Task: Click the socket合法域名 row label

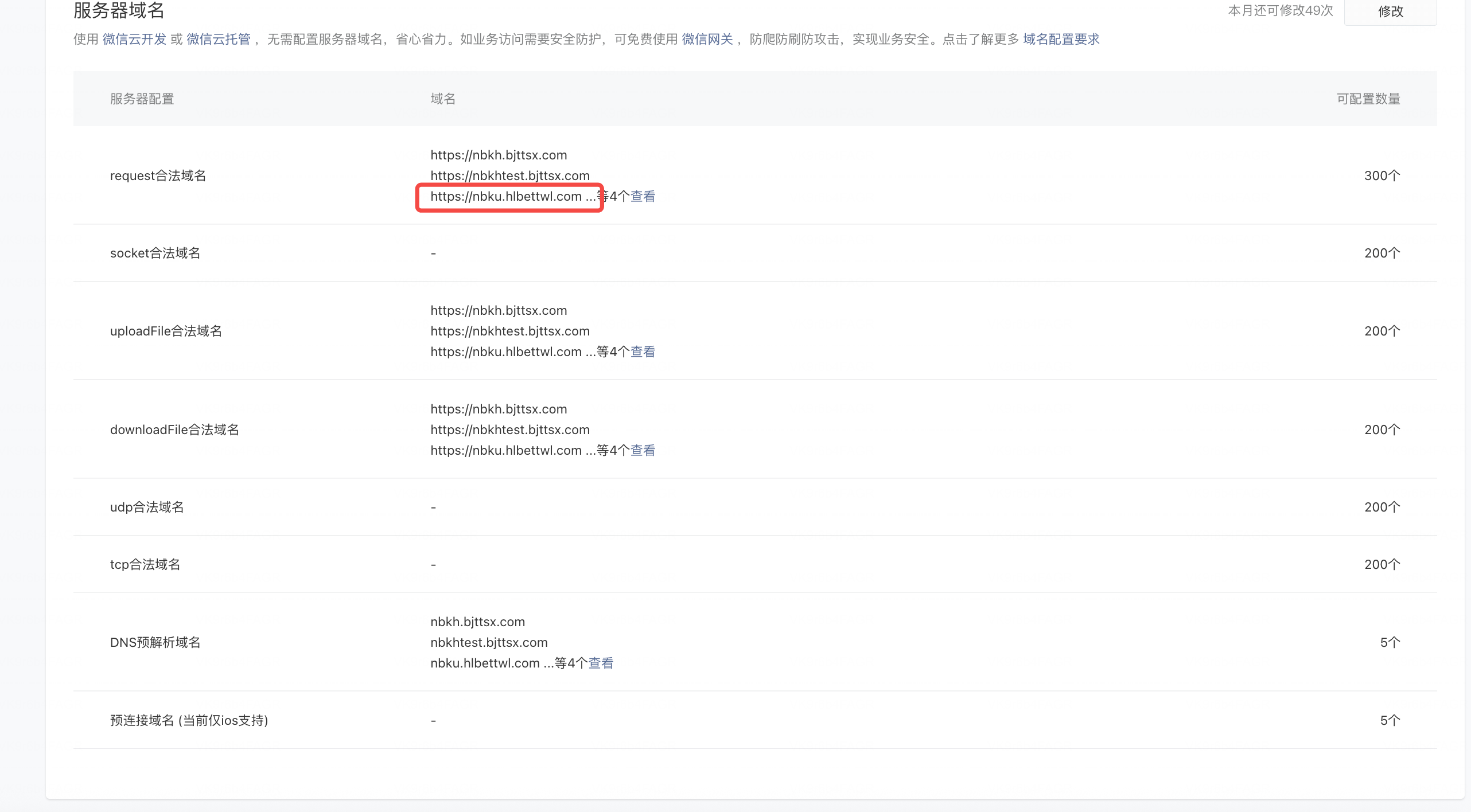Action: (155, 253)
